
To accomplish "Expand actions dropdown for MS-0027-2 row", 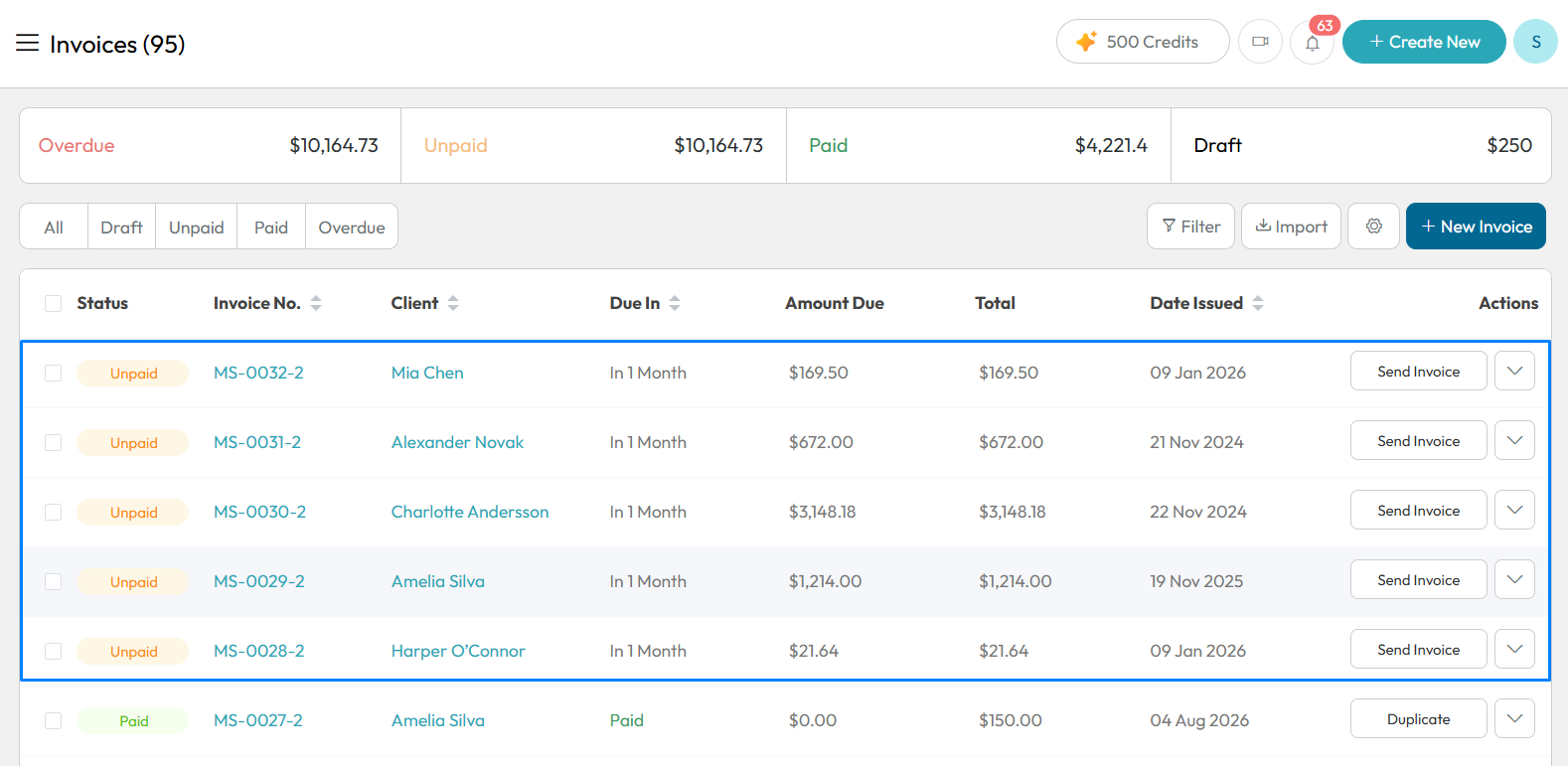I will click(x=1514, y=718).
